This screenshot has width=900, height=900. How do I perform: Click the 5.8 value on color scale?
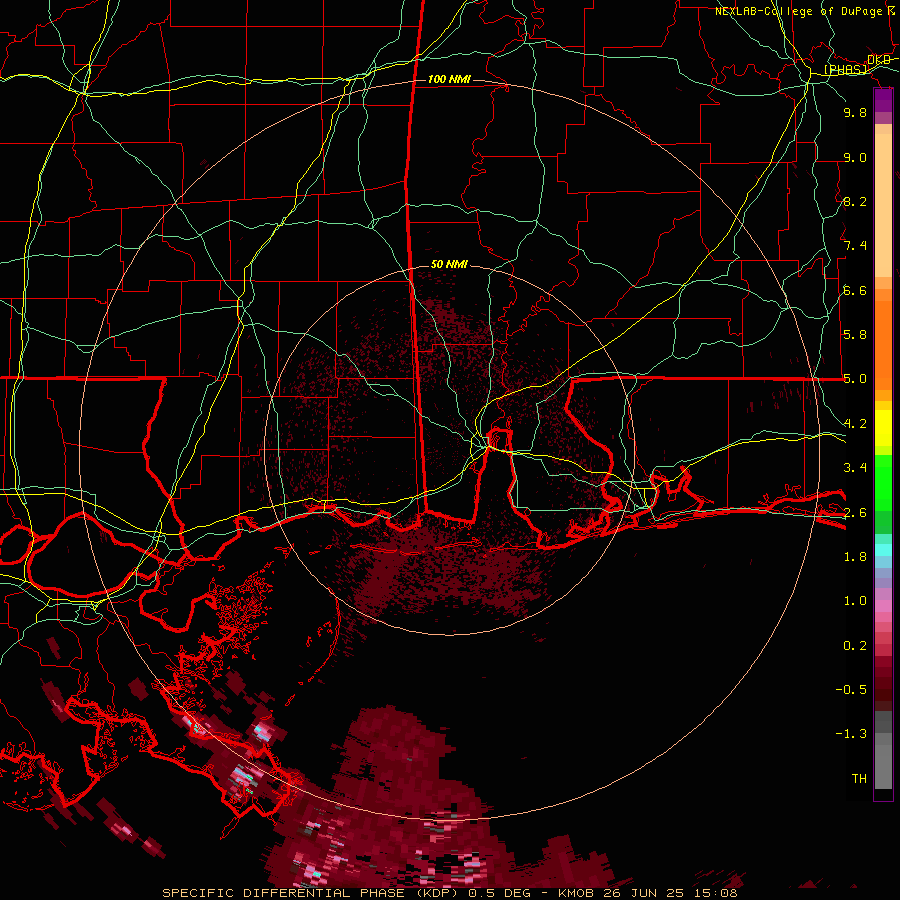pos(855,335)
